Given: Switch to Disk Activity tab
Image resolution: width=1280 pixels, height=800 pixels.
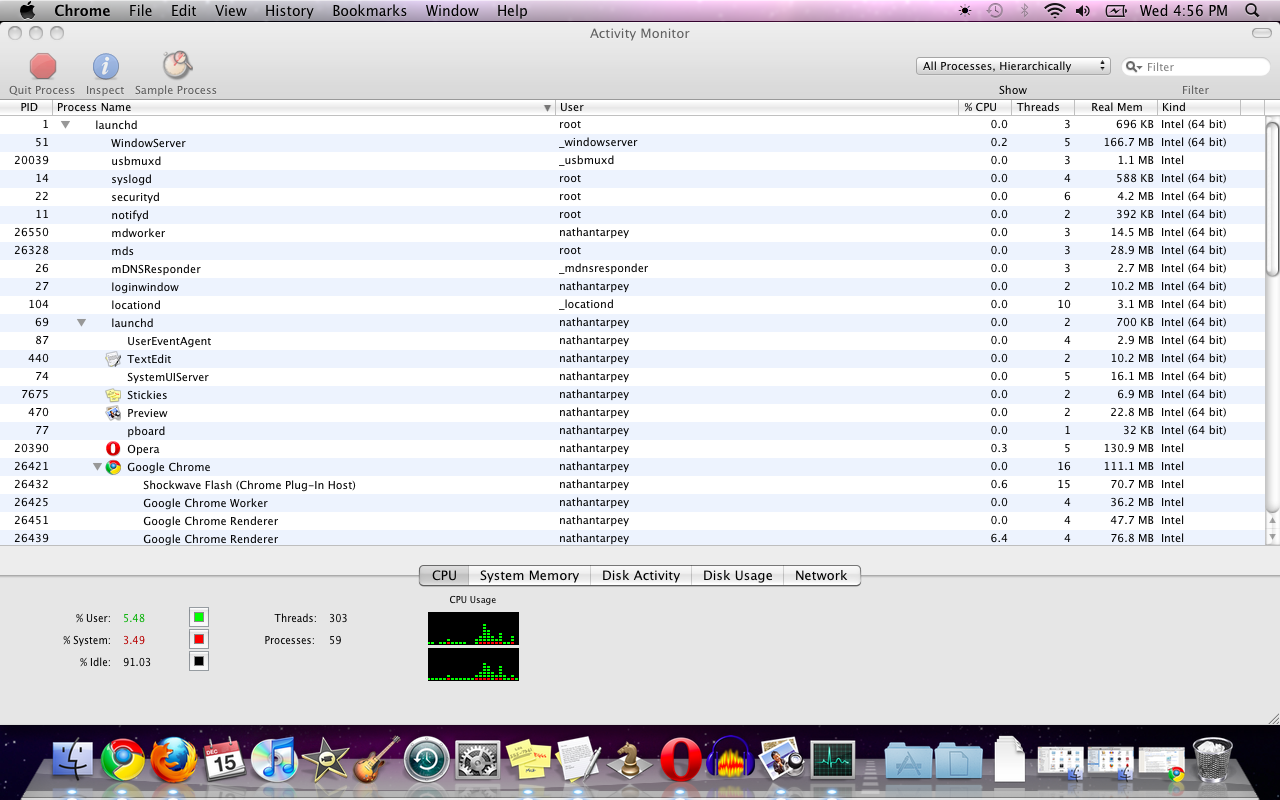Looking at the screenshot, I should click(641, 575).
